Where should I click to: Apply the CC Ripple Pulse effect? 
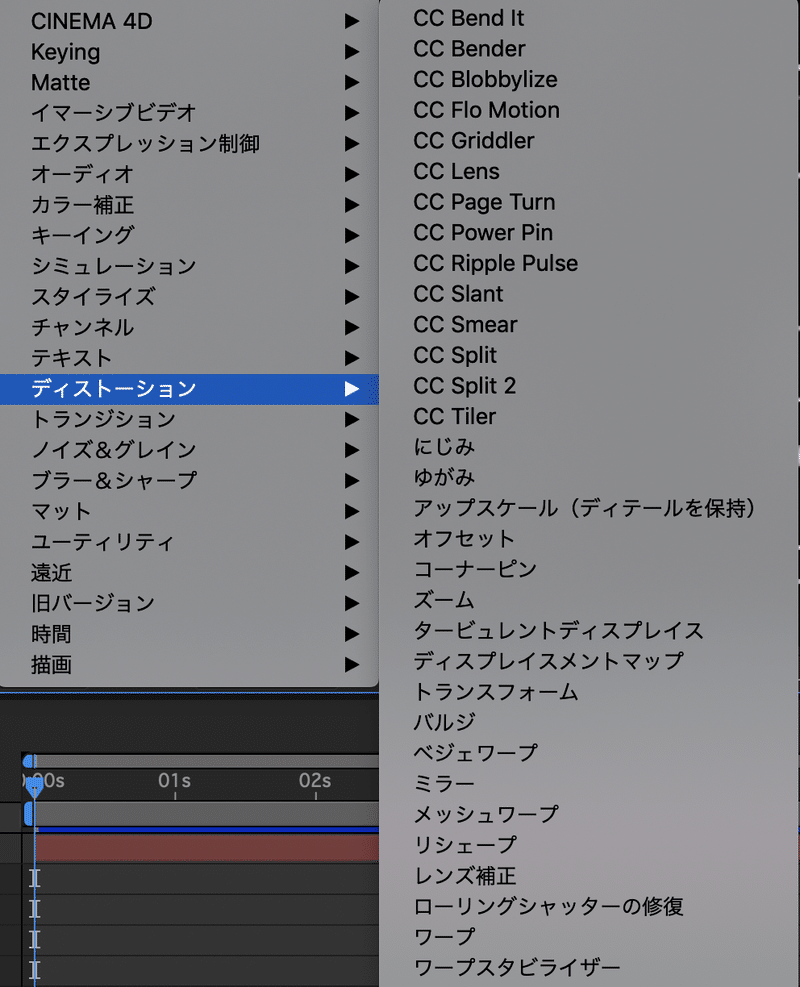pos(589,263)
